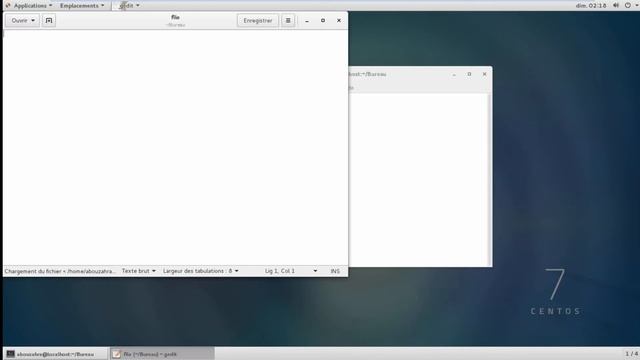Image resolution: width=640 pixels, height=360 pixels.
Task: Expand the Texte brut language dropdown
Action: (x=138, y=271)
